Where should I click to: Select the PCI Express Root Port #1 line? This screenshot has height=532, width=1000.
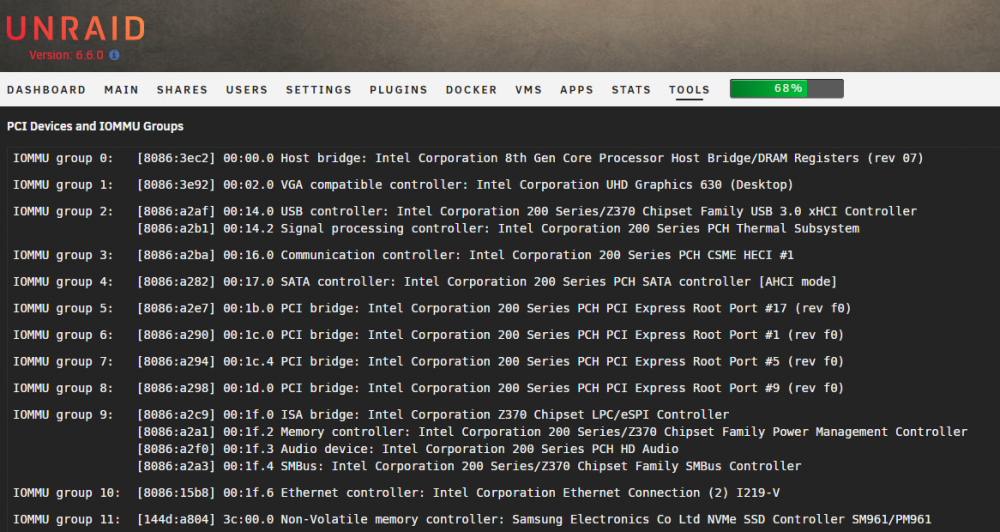tap(490, 335)
